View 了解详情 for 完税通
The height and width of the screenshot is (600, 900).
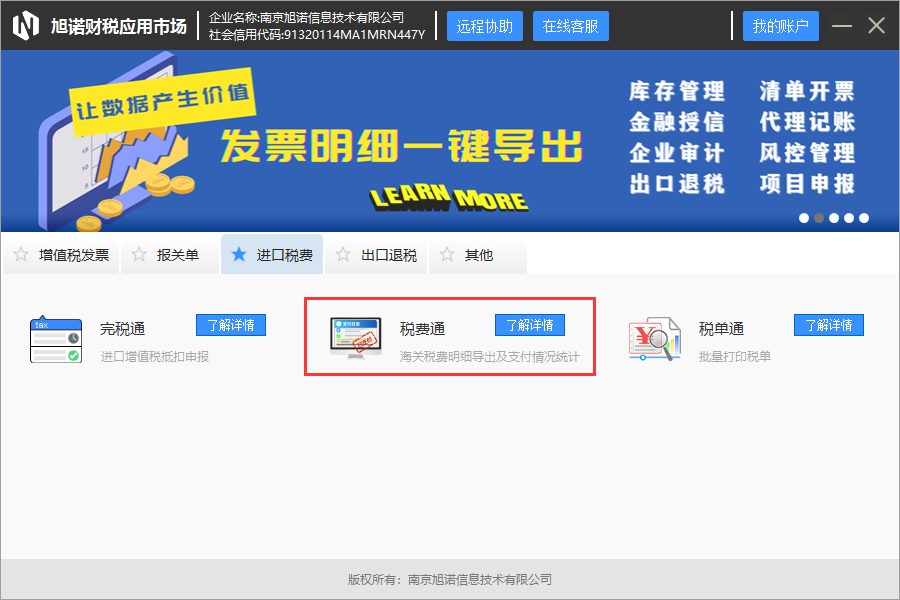[x=231, y=325]
